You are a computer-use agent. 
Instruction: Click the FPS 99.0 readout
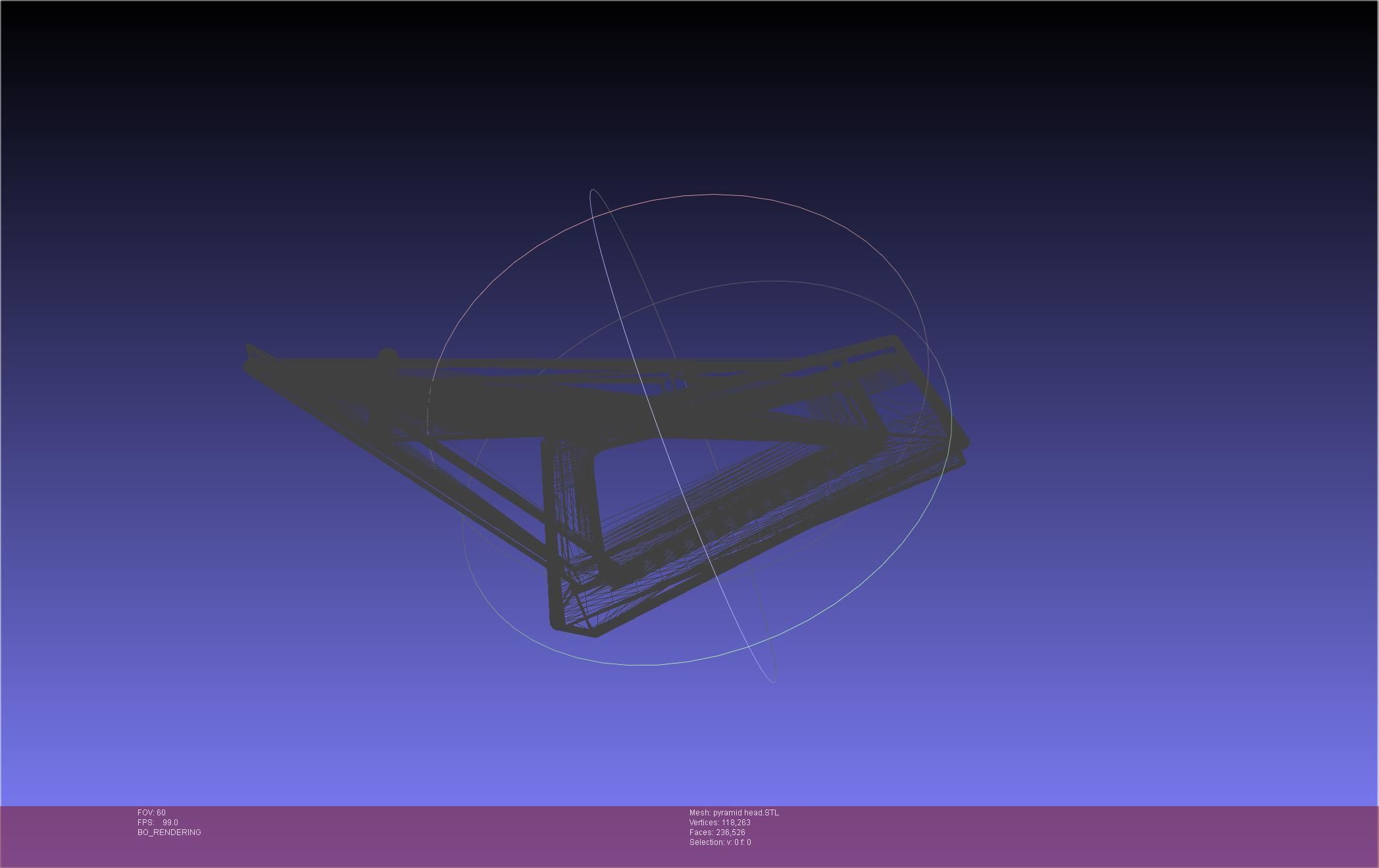coord(157,823)
